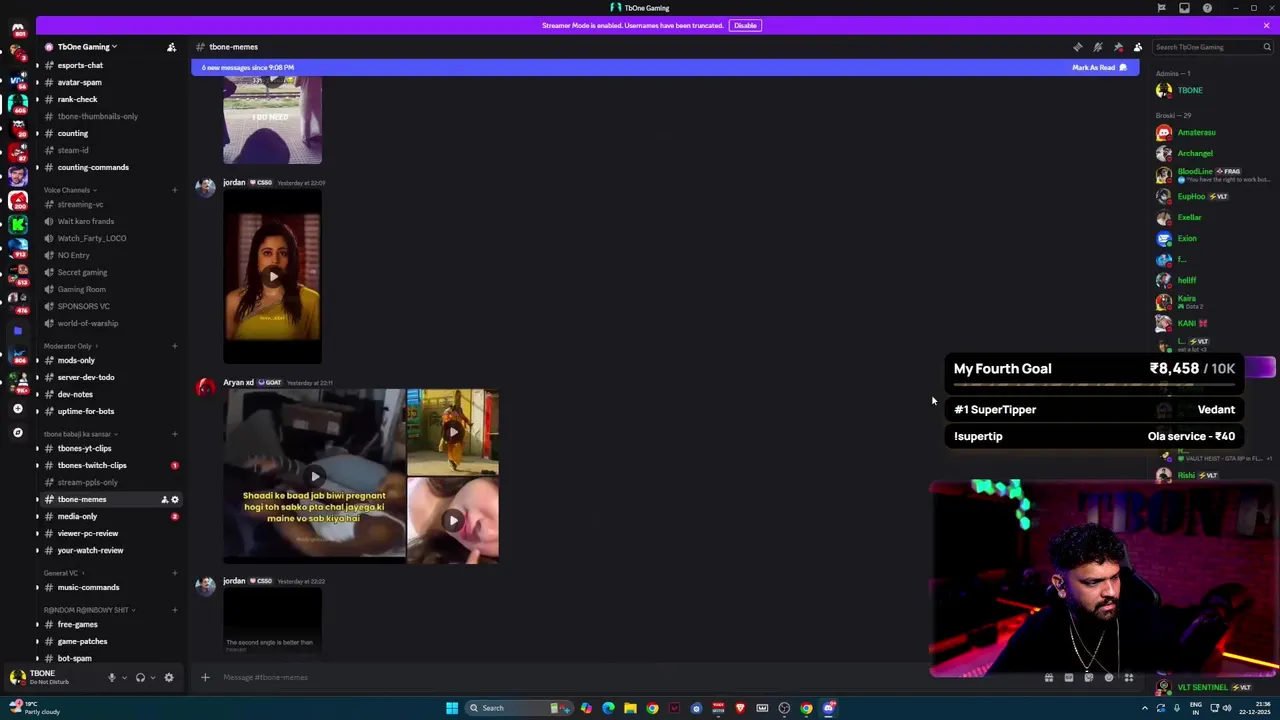Play jordan's video with woman in yellow
The height and width of the screenshot is (720, 1280).
point(273,277)
